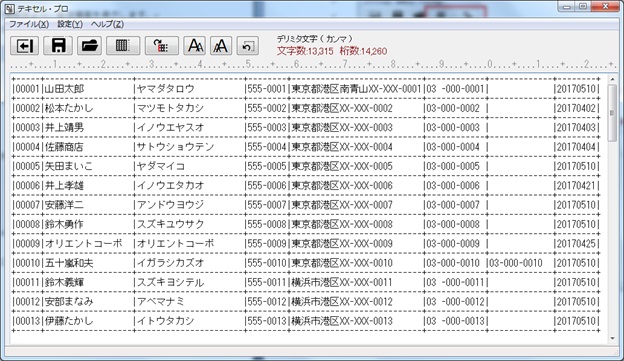Viewport: 624px width, 361px height.
Task: Click the first font size icon
Action: pyautogui.click(x=195, y=46)
